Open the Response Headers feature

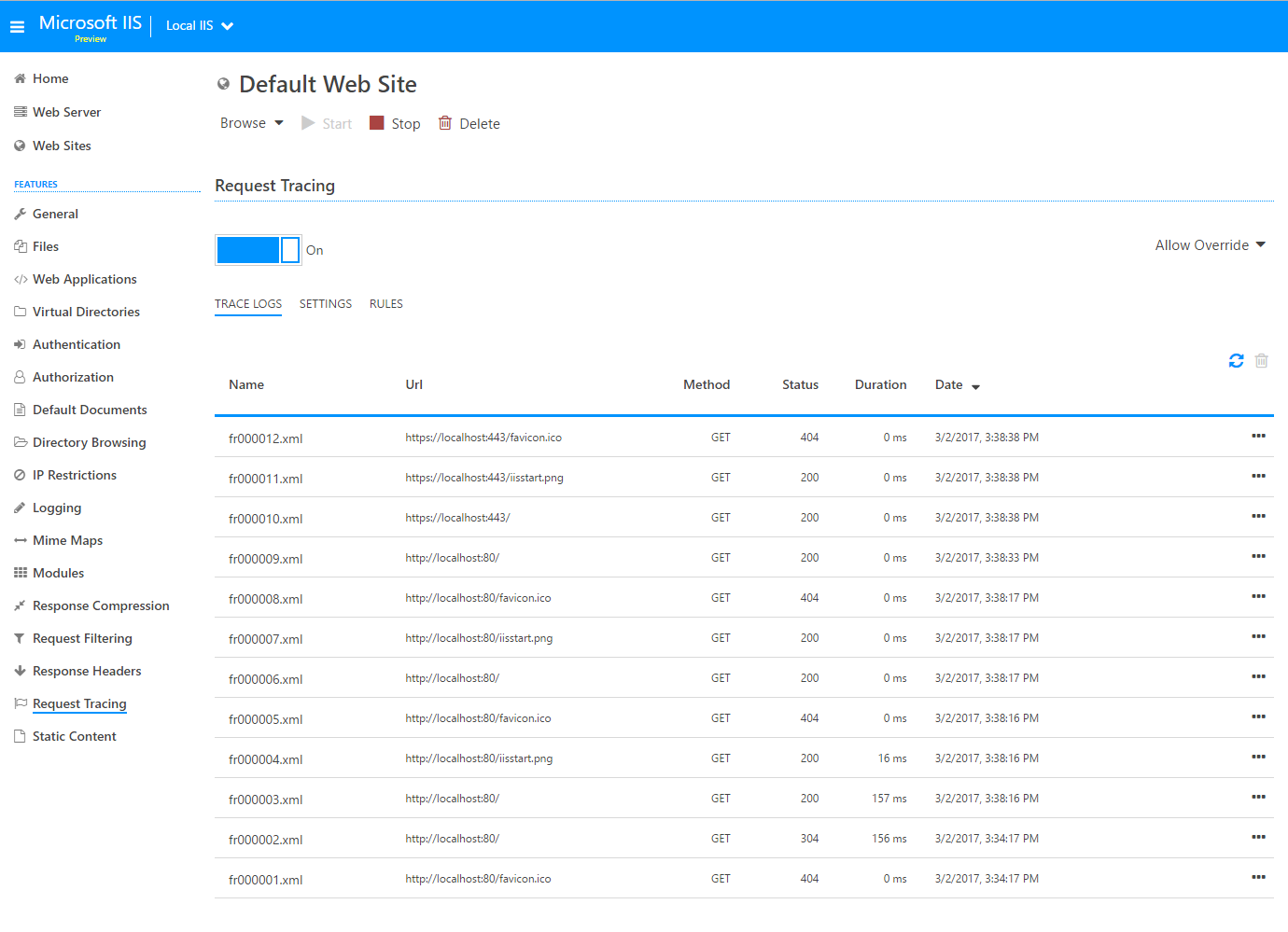coord(87,671)
